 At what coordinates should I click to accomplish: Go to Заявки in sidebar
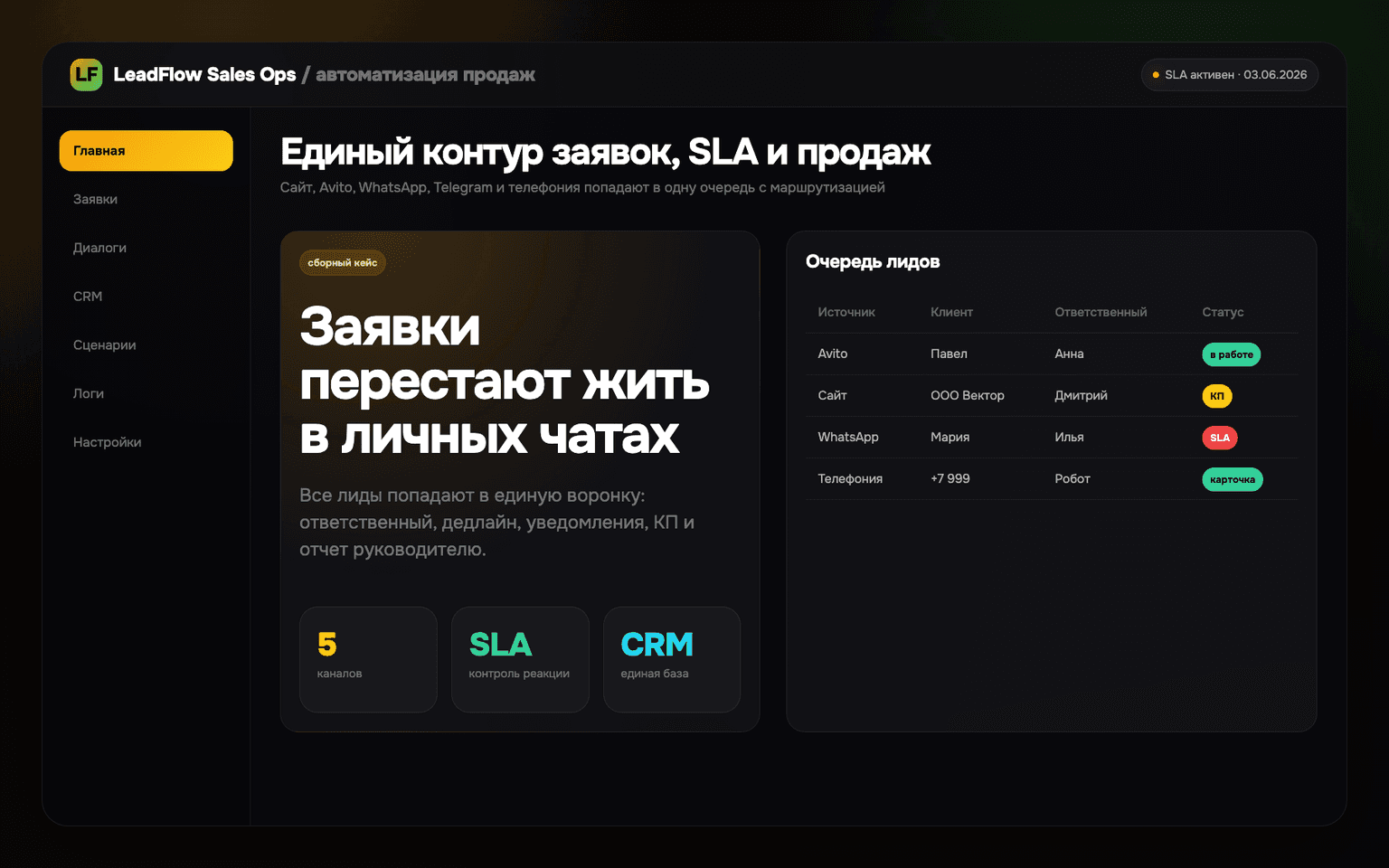tap(146, 199)
